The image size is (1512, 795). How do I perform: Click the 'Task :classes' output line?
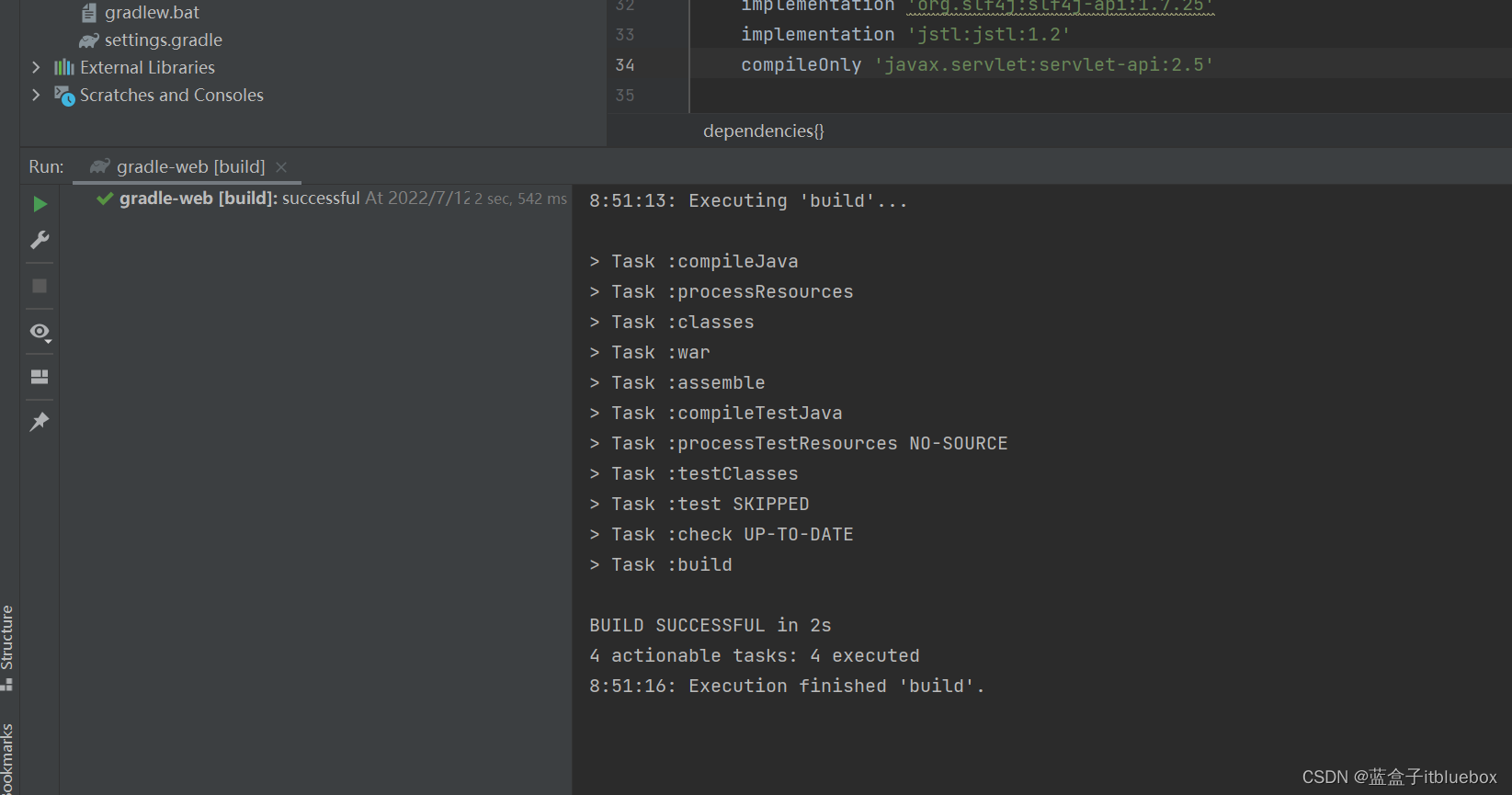pos(672,323)
